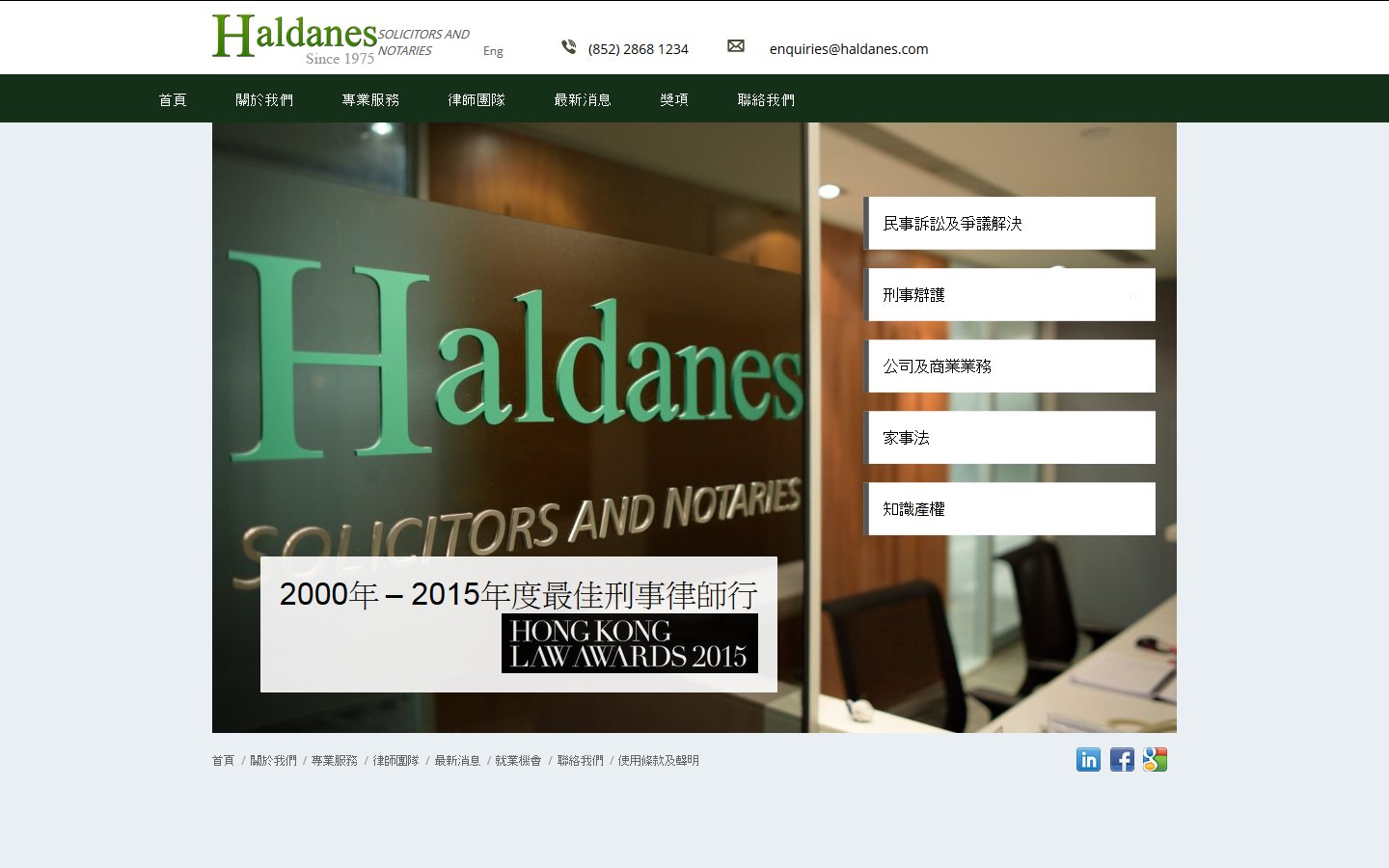
Task: Click the telephone handset icon
Action: coord(569,46)
